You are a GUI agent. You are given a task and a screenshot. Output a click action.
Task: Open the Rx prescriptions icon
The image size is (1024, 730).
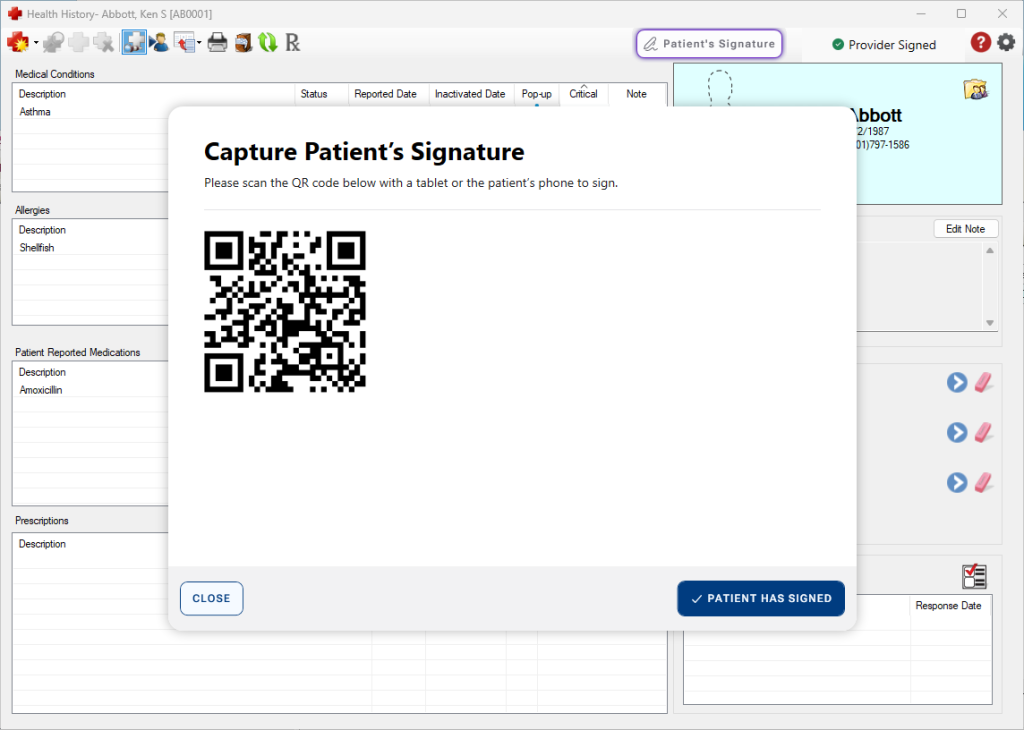point(292,42)
